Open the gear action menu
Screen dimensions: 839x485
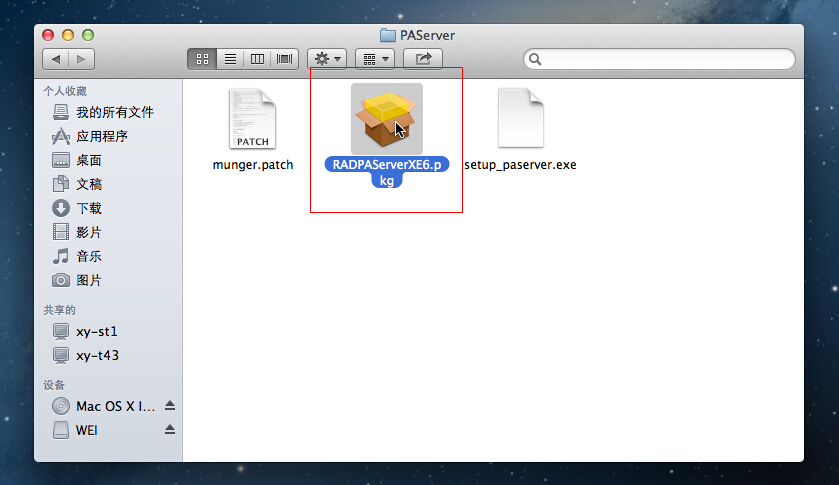click(x=327, y=59)
